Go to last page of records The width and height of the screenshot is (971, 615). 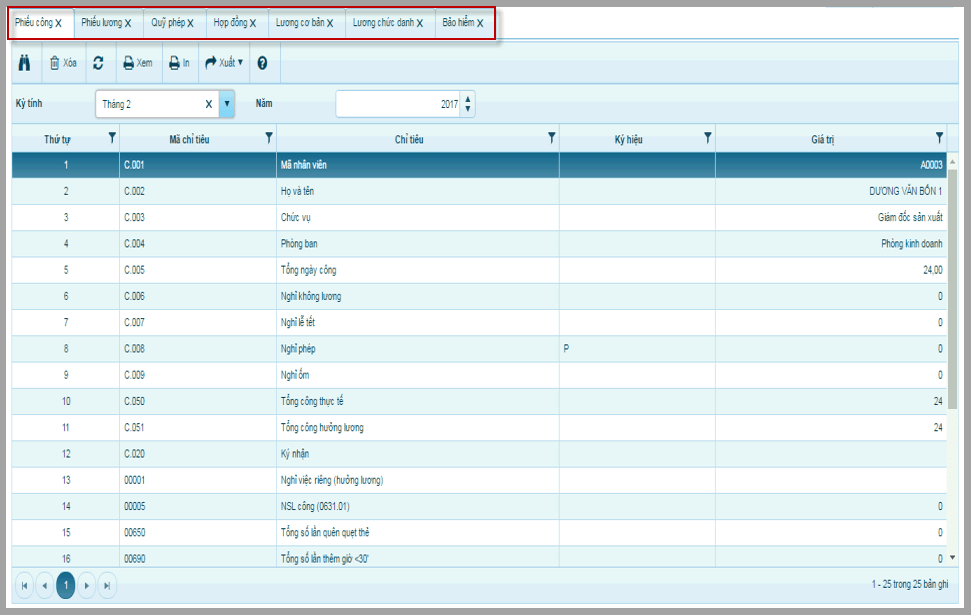pyautogui.click(x=107, y=585)
